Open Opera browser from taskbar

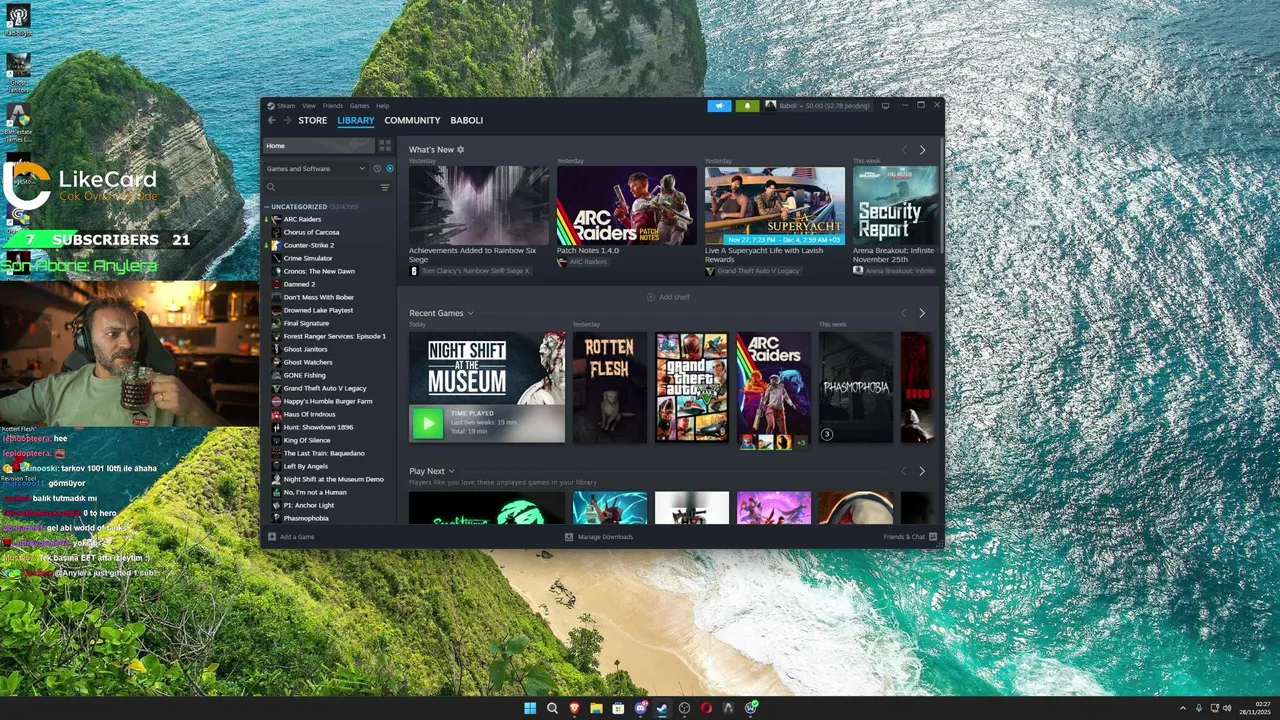coord(706,708)
